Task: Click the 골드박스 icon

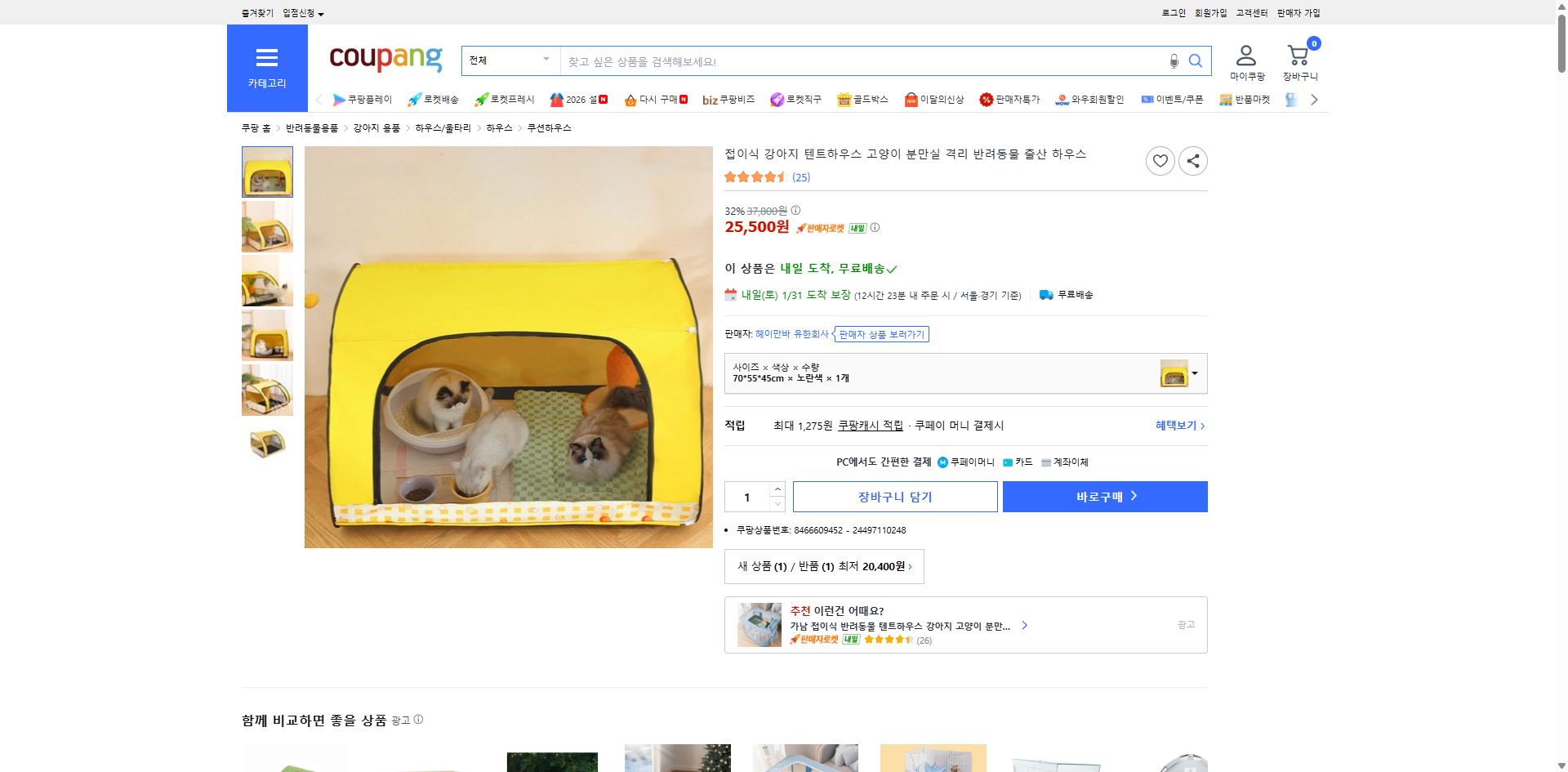Action: point(845,99)
